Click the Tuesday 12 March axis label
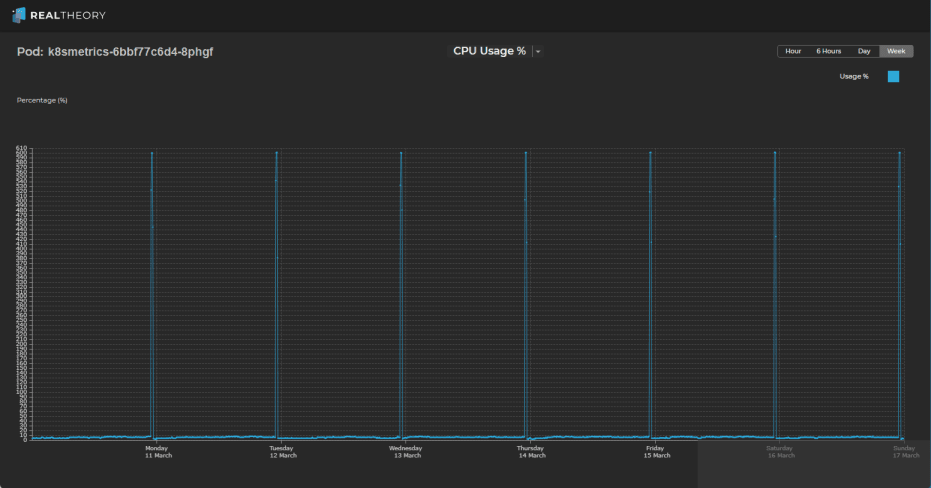Image resolution: width=931 pixels, height=488 pixels. point(283,452)
